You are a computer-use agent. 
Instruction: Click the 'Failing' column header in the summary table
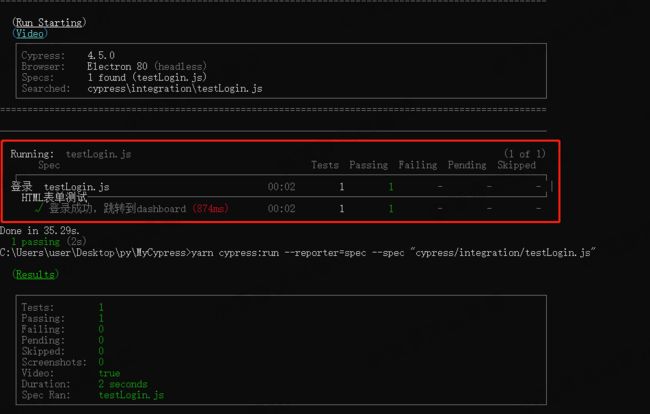(x=418, y=165)
